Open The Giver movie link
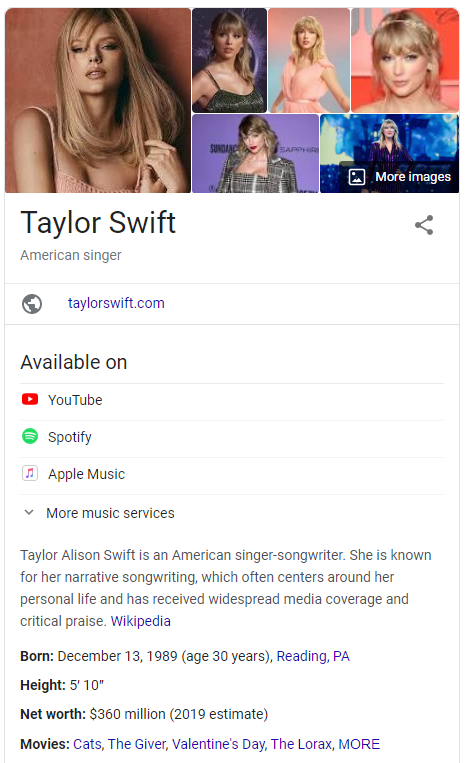Image resolution: width=468 pixels, height=763 pixels. [x=137, y=744]
